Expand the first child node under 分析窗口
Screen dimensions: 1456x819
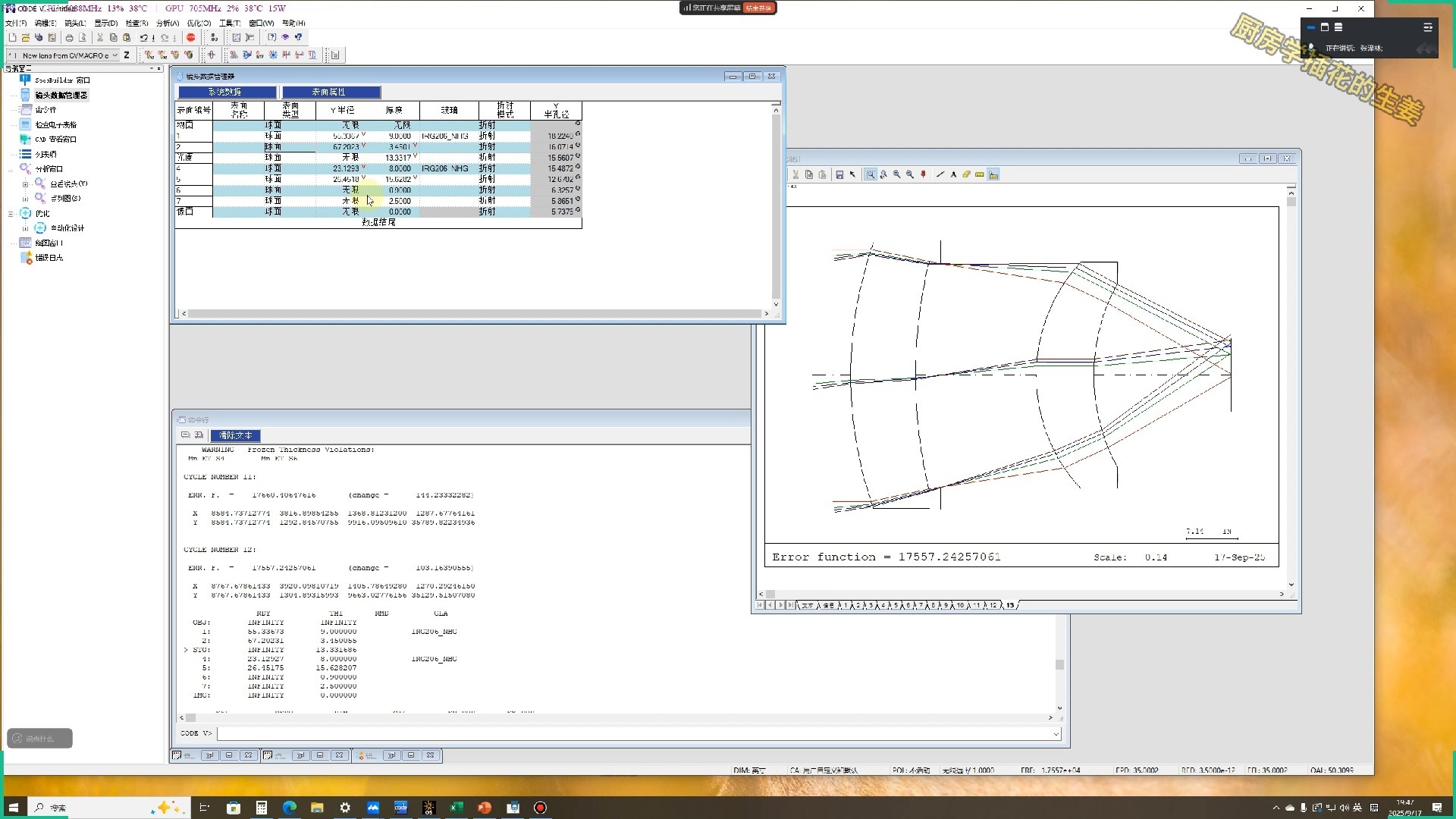(26, 184)
